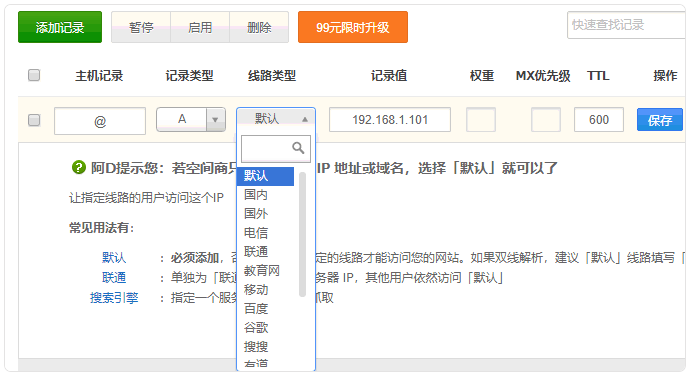Click the green question mark help icon
This screenshot has width=690, height=377.
click(79, 167)
